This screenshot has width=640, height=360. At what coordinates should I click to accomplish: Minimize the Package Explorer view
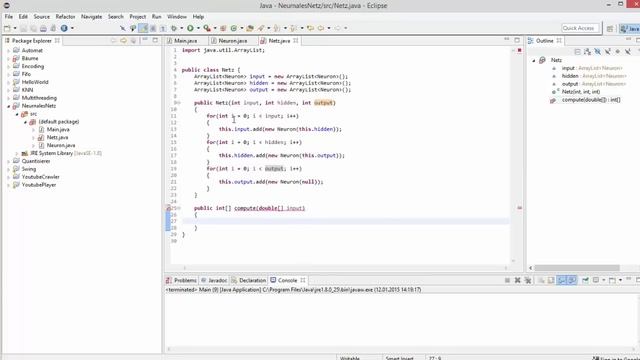click(145, 40)
